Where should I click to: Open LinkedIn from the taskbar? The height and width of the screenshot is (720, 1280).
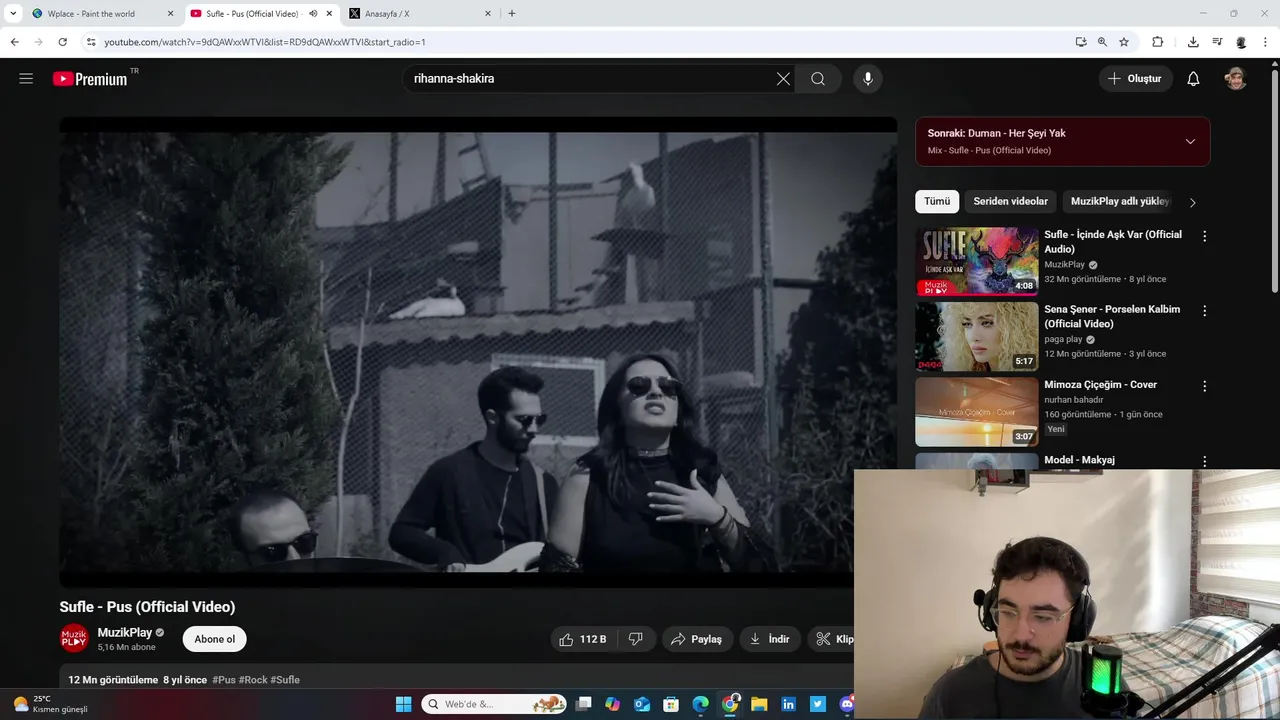(x=788, y=704)
